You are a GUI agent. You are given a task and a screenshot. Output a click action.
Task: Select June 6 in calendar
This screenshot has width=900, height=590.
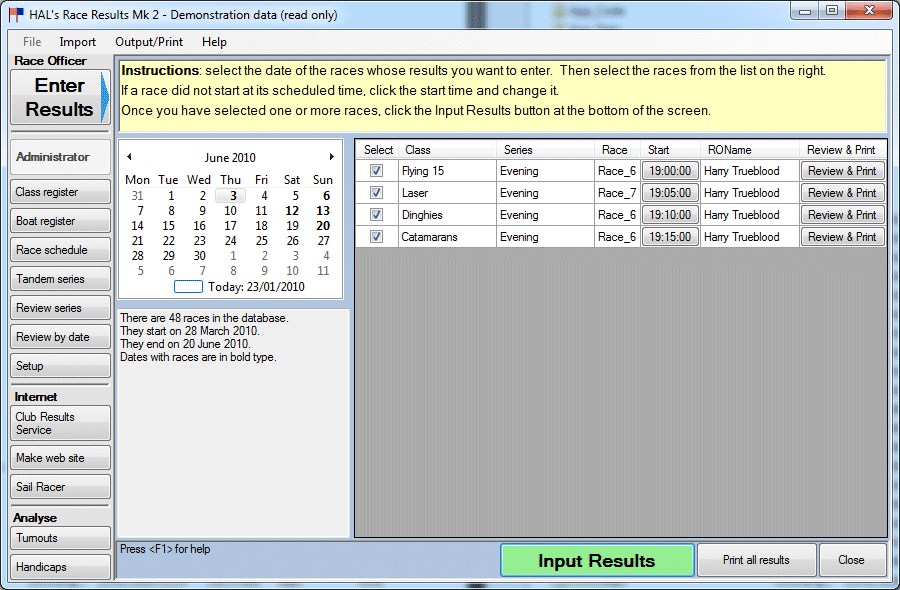pos(326,196)
